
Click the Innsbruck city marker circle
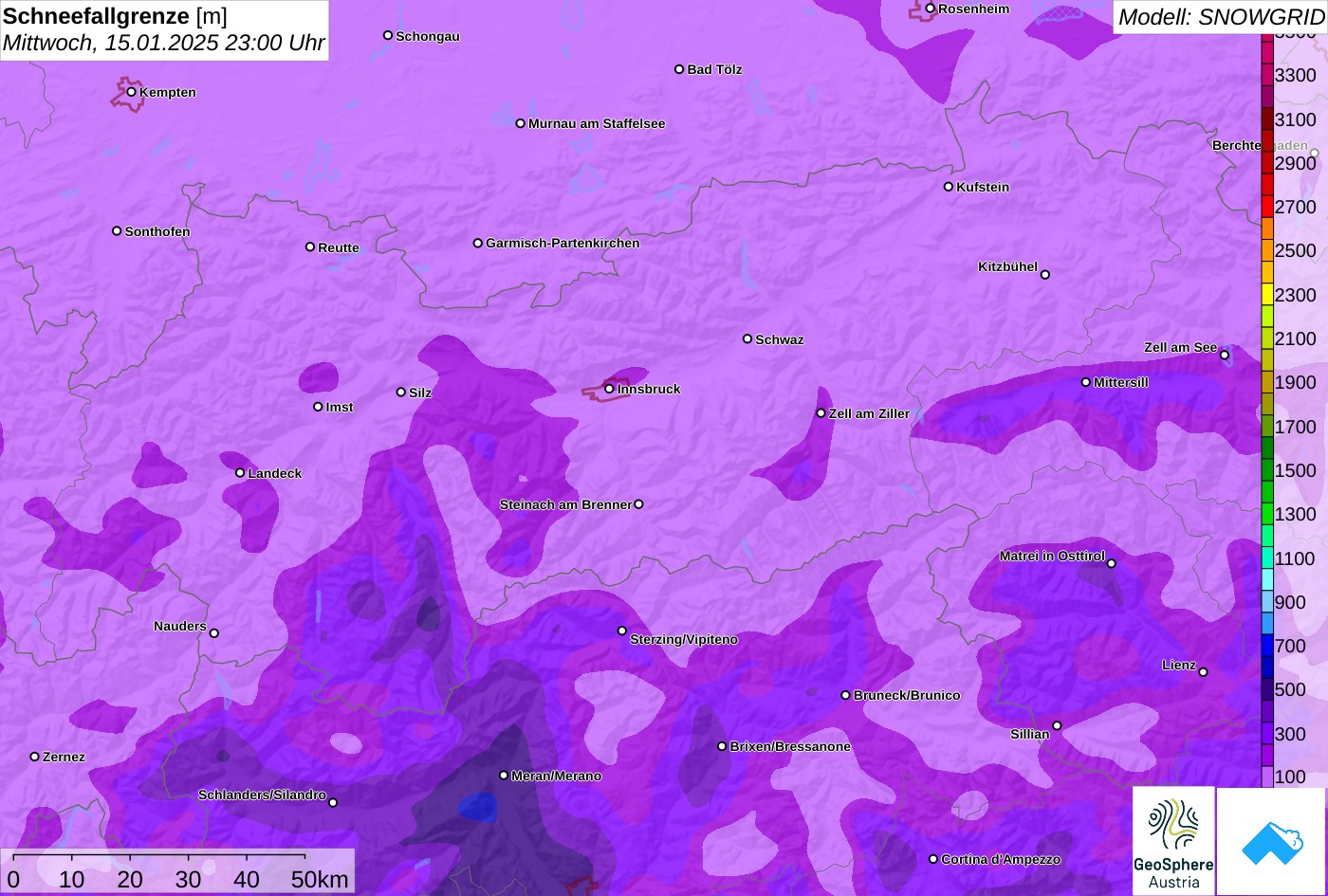(609, 389)
